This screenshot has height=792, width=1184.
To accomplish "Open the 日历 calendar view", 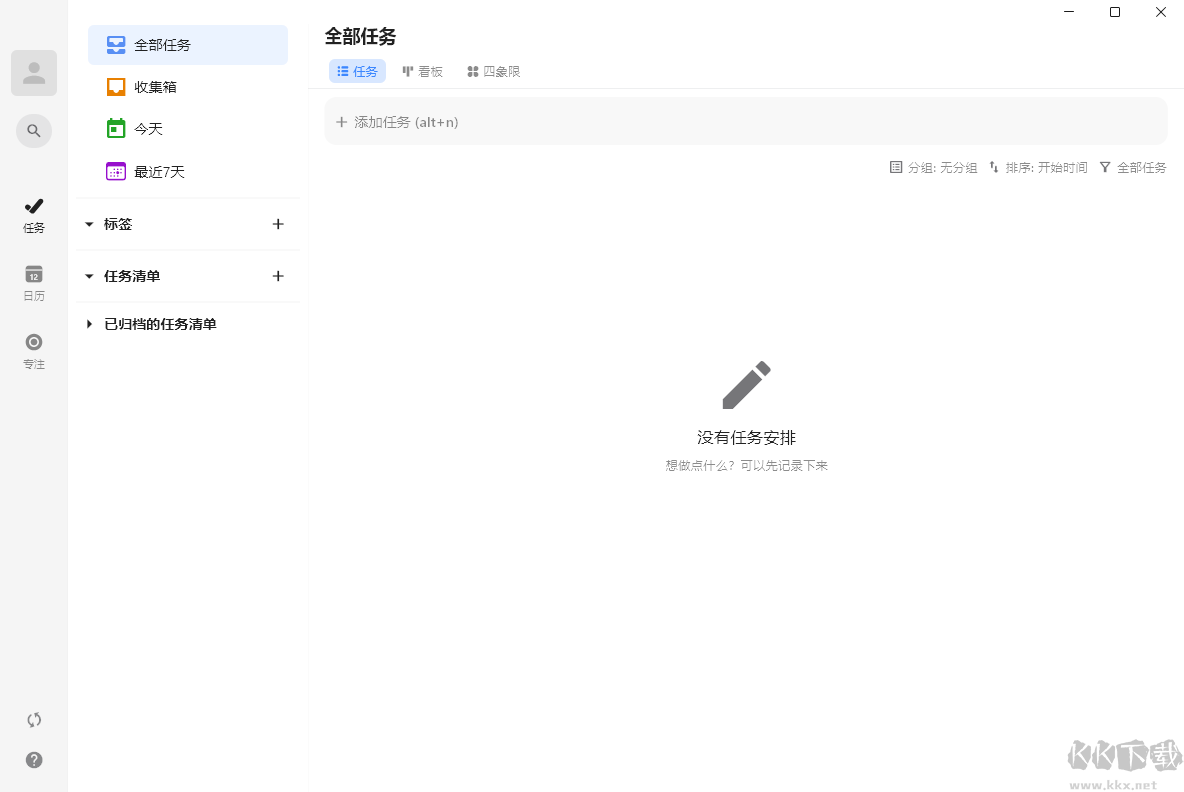I will [34, 283].
